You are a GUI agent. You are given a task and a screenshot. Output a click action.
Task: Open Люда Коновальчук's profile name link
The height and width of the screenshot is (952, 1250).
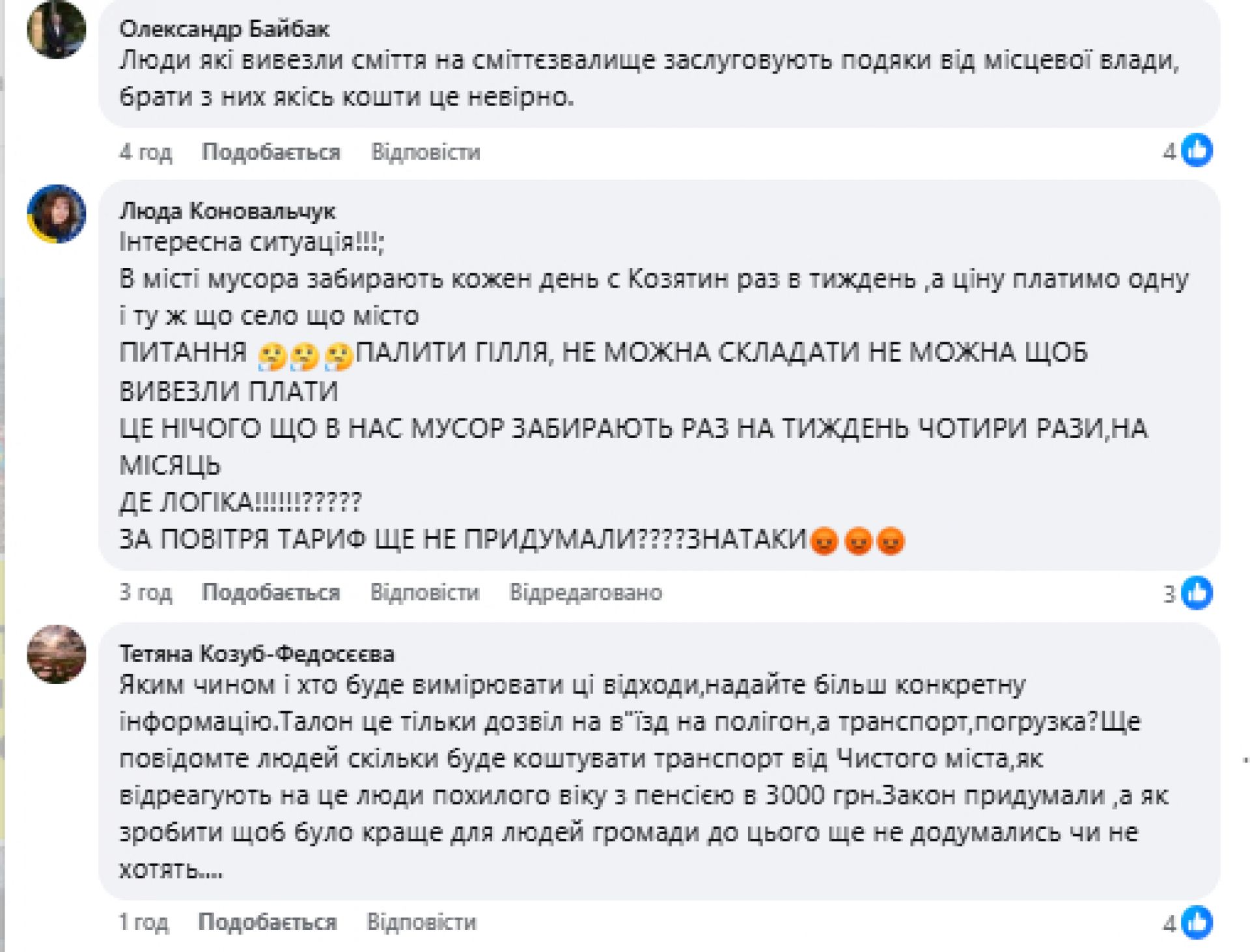[x=227, y=211]
